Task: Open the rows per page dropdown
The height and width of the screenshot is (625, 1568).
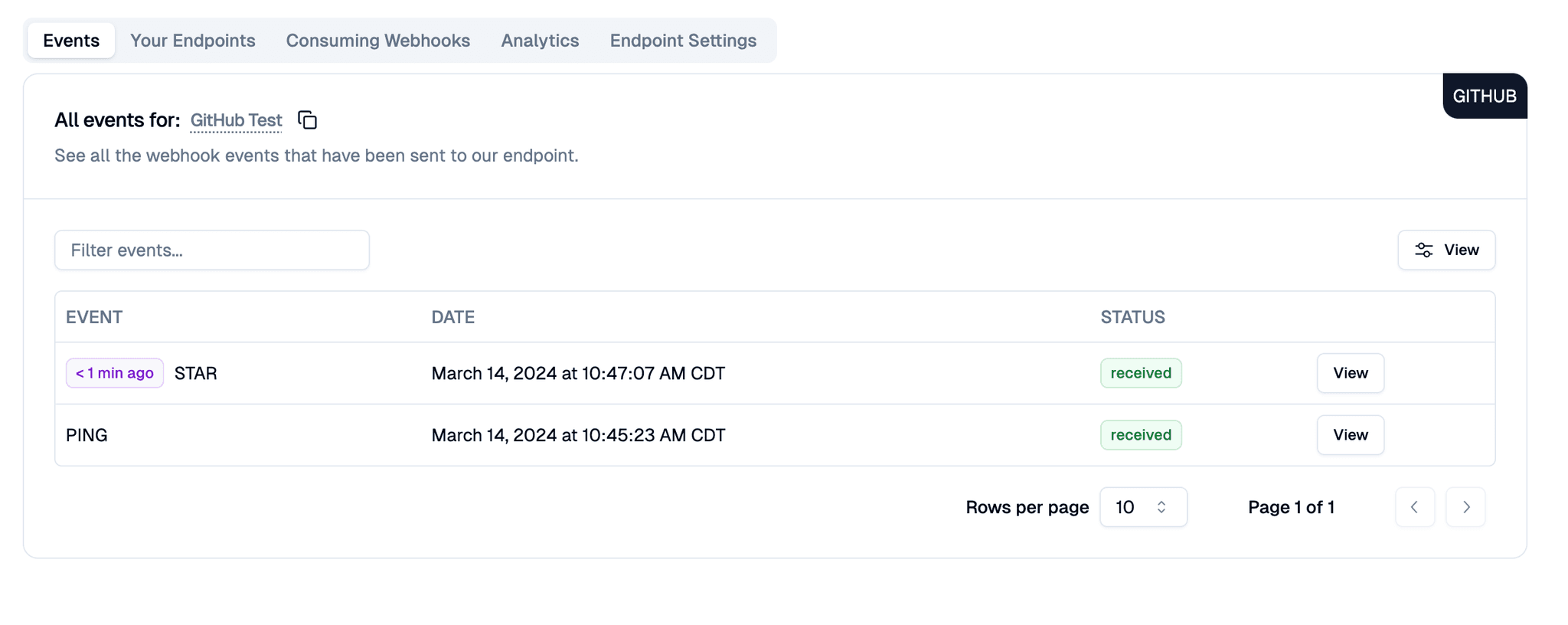Action: (x=1142, y=507)
